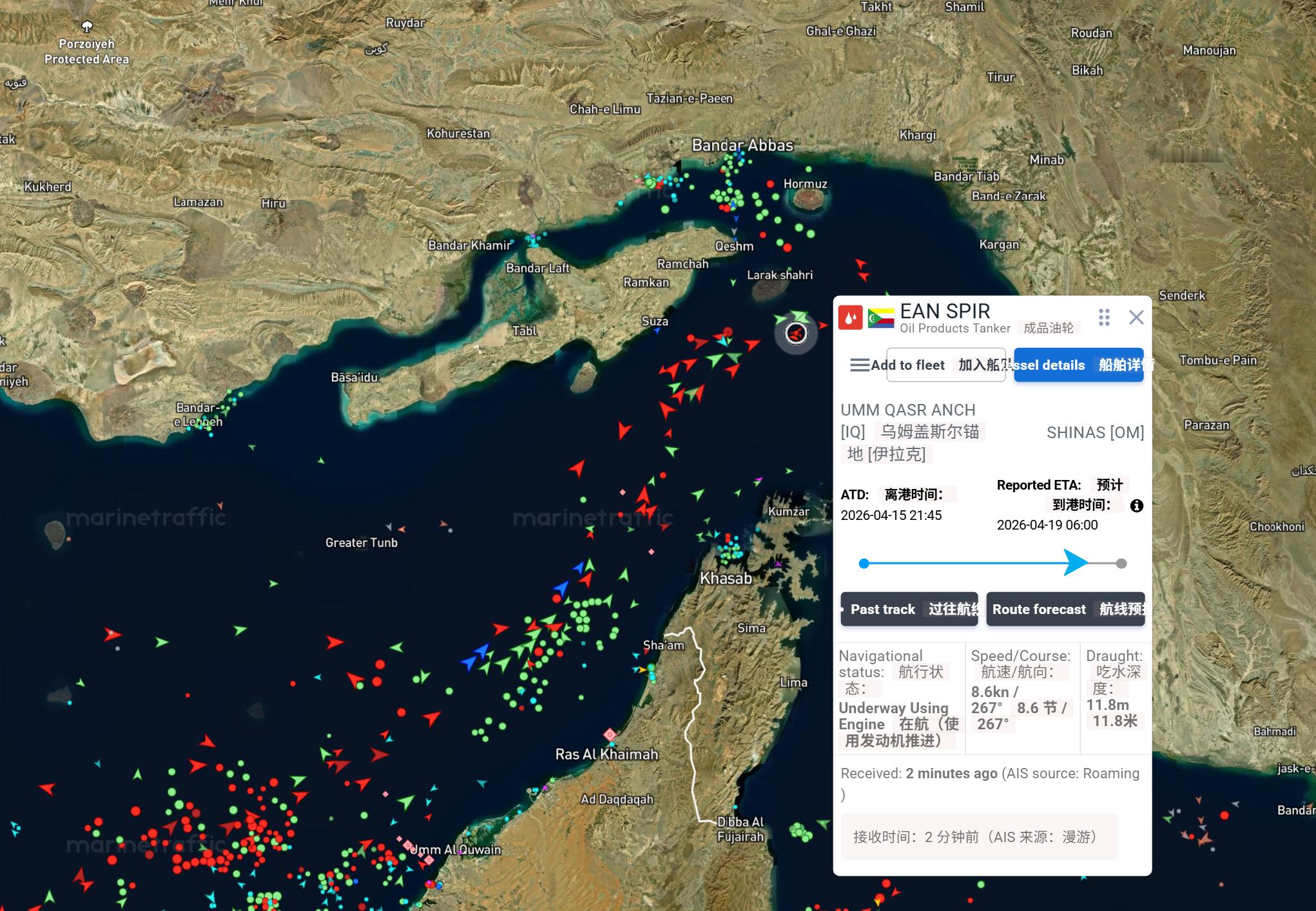Close the EAN SPIR vessel popup

tap(1136, 317)
